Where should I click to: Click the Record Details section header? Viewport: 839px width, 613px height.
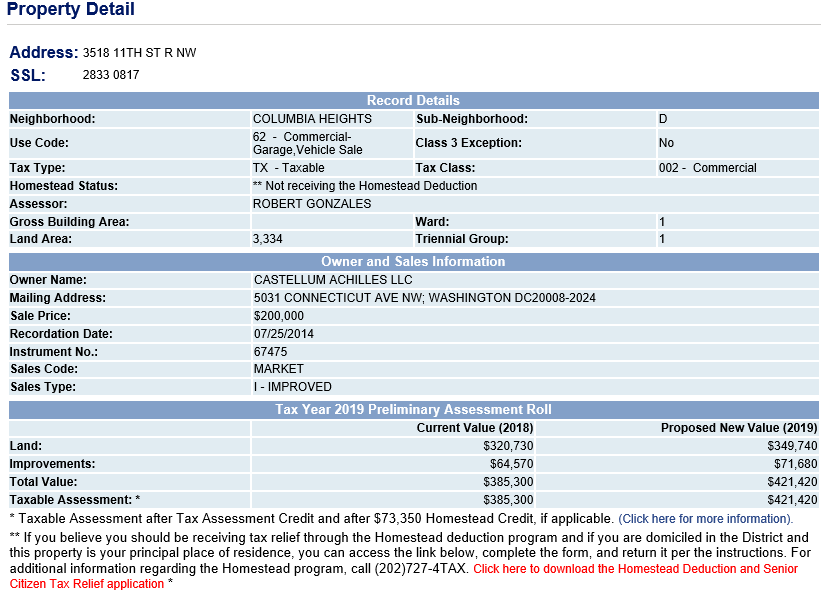tap(413, 101)
